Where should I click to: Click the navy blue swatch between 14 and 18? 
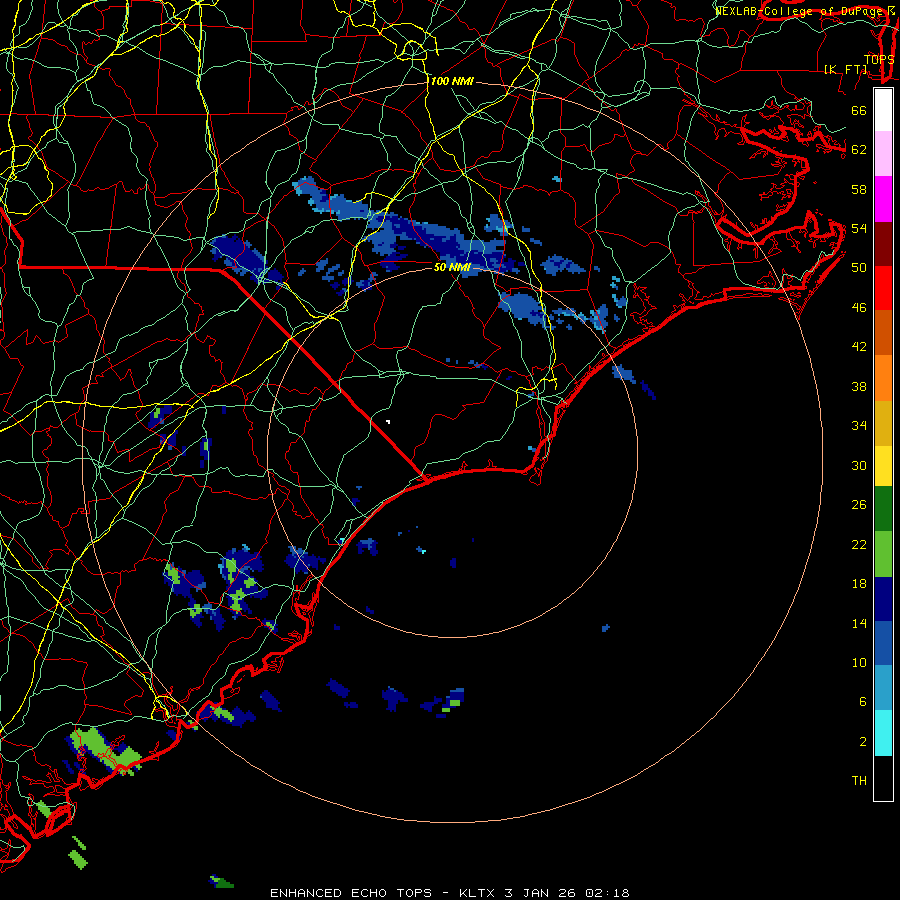883,599
